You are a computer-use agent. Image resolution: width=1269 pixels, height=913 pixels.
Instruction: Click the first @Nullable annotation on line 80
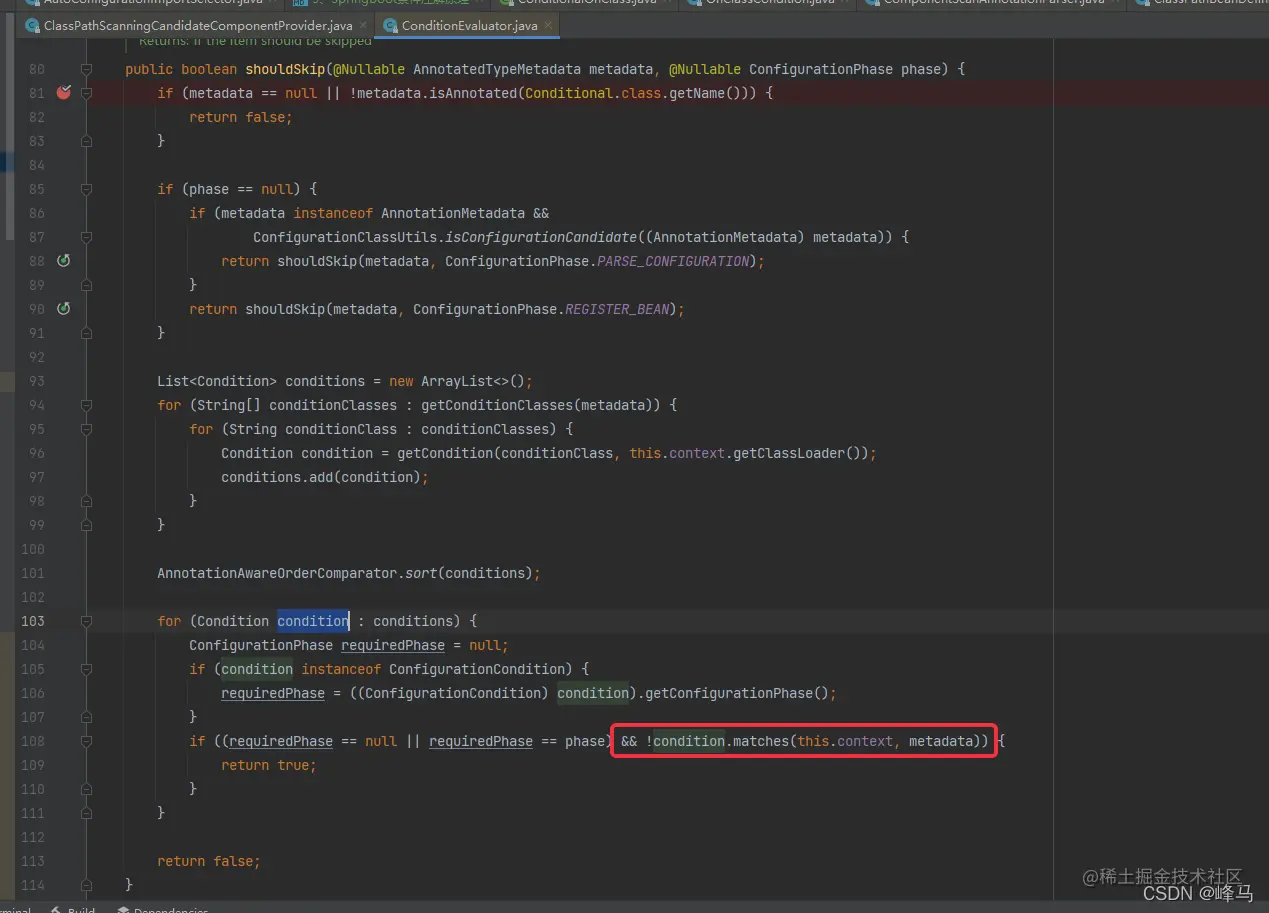369,69
